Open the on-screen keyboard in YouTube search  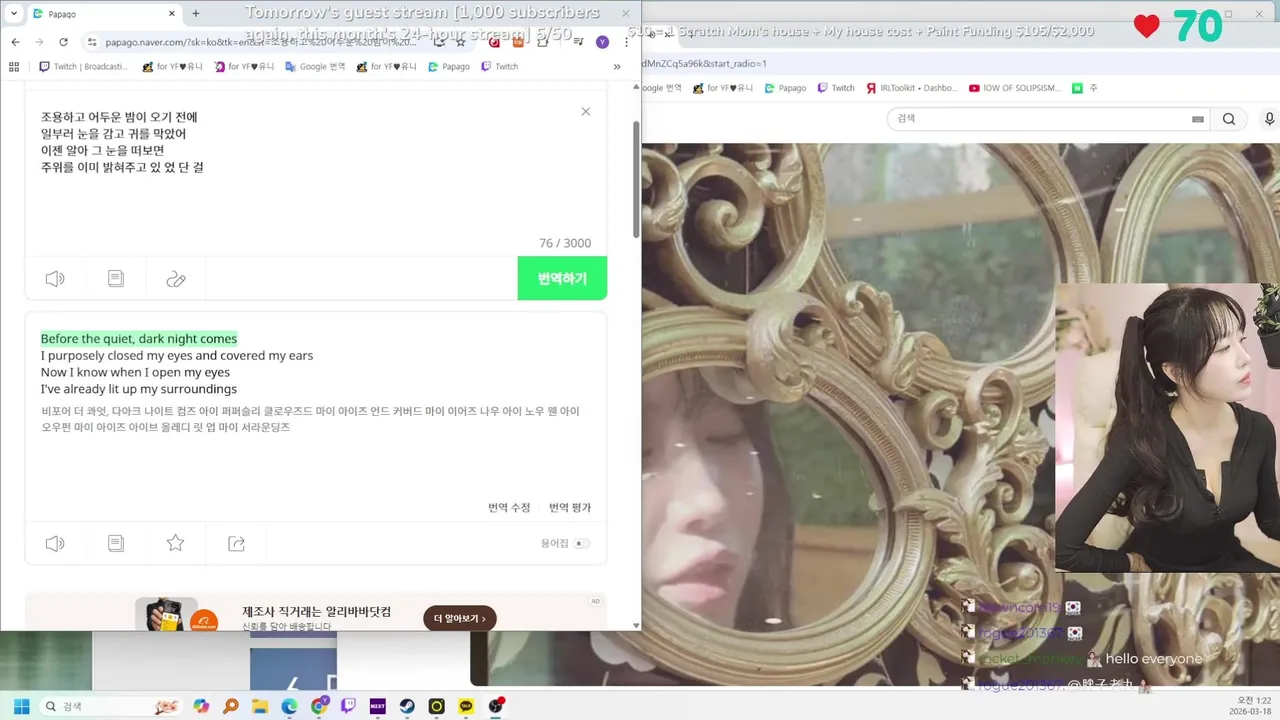[x=1198, y=119]
